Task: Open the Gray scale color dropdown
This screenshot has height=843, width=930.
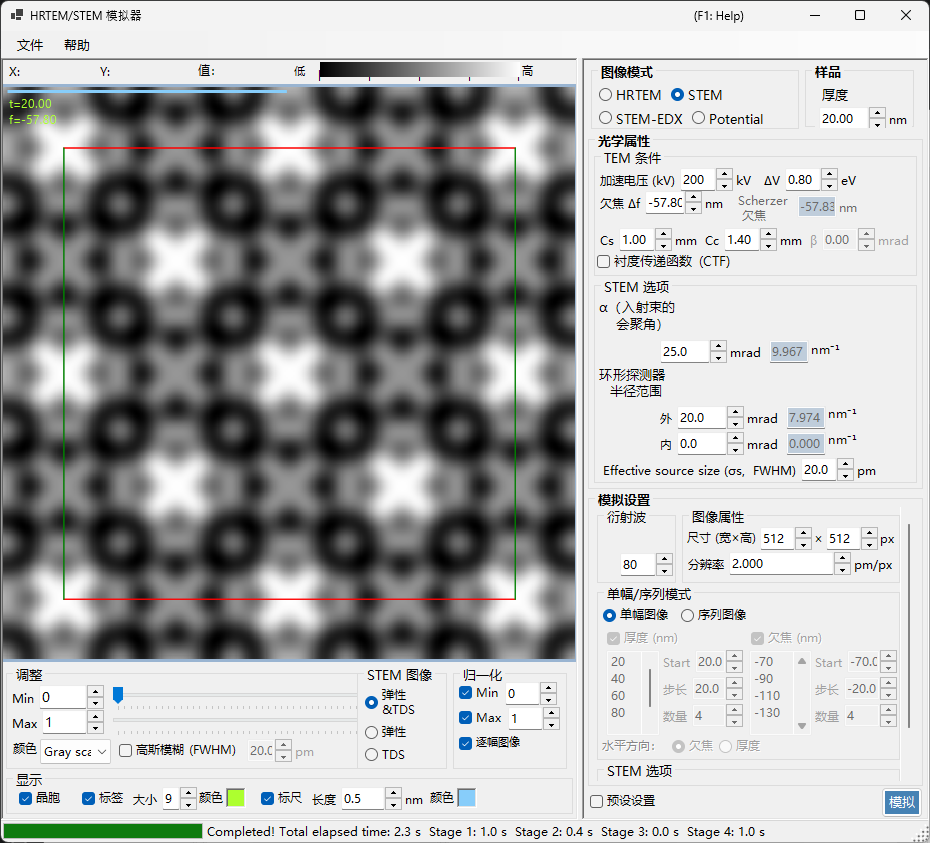Action: (x=75, y=752)
